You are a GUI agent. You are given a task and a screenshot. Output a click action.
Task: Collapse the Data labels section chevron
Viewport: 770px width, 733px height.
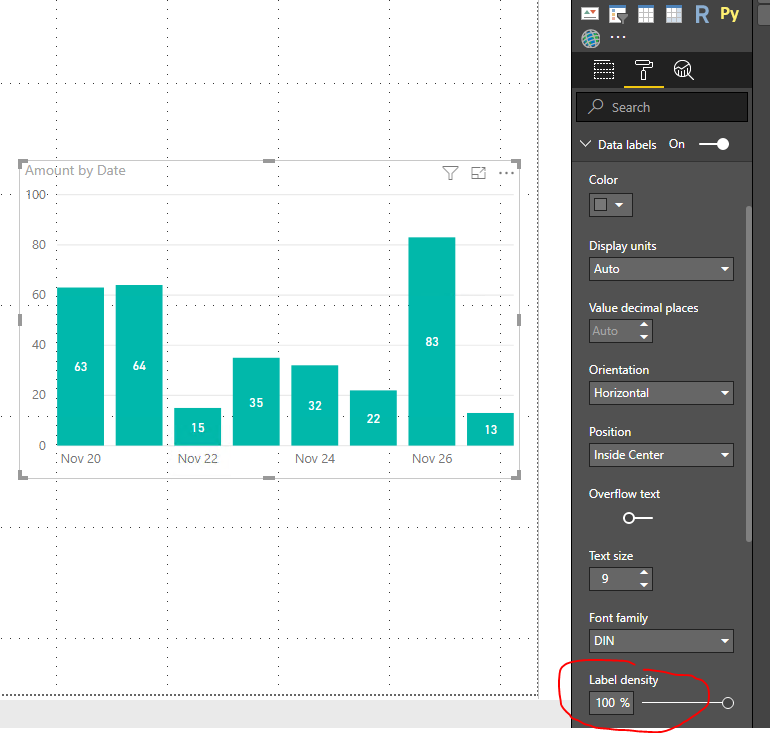pos(585,144)
